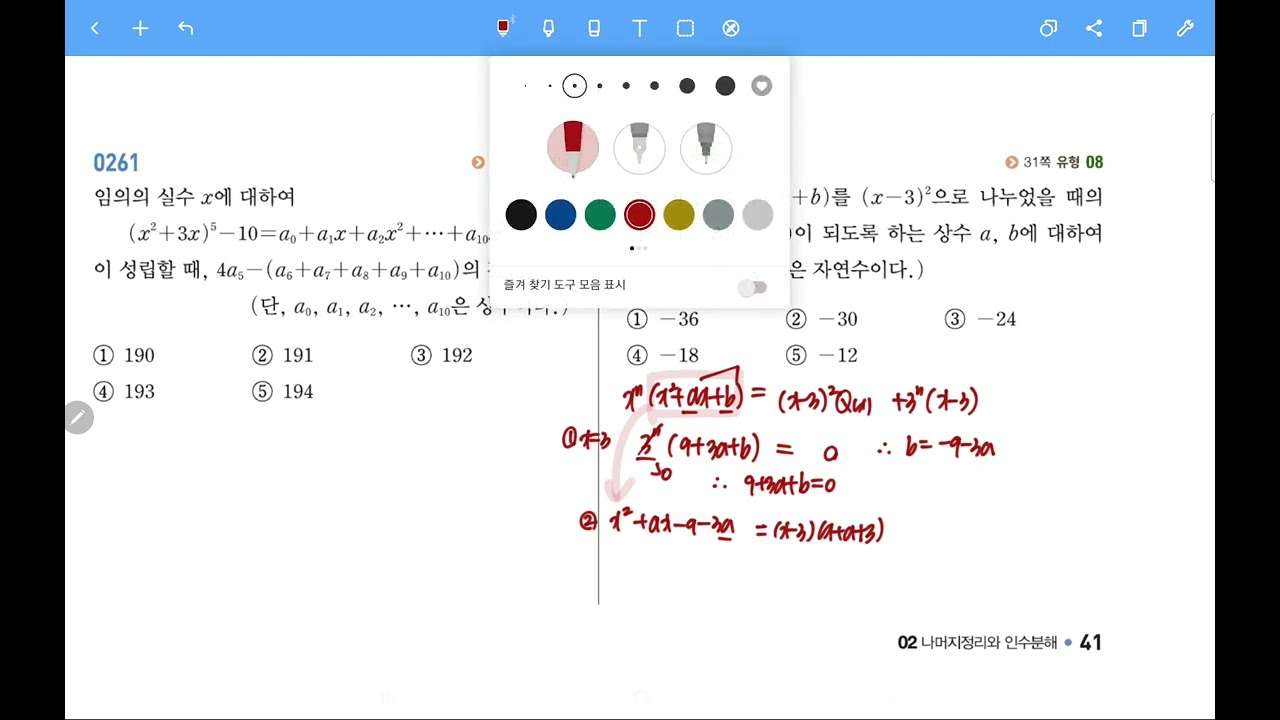
Task: Choose the fountain pen style
Action: [639, 148]
